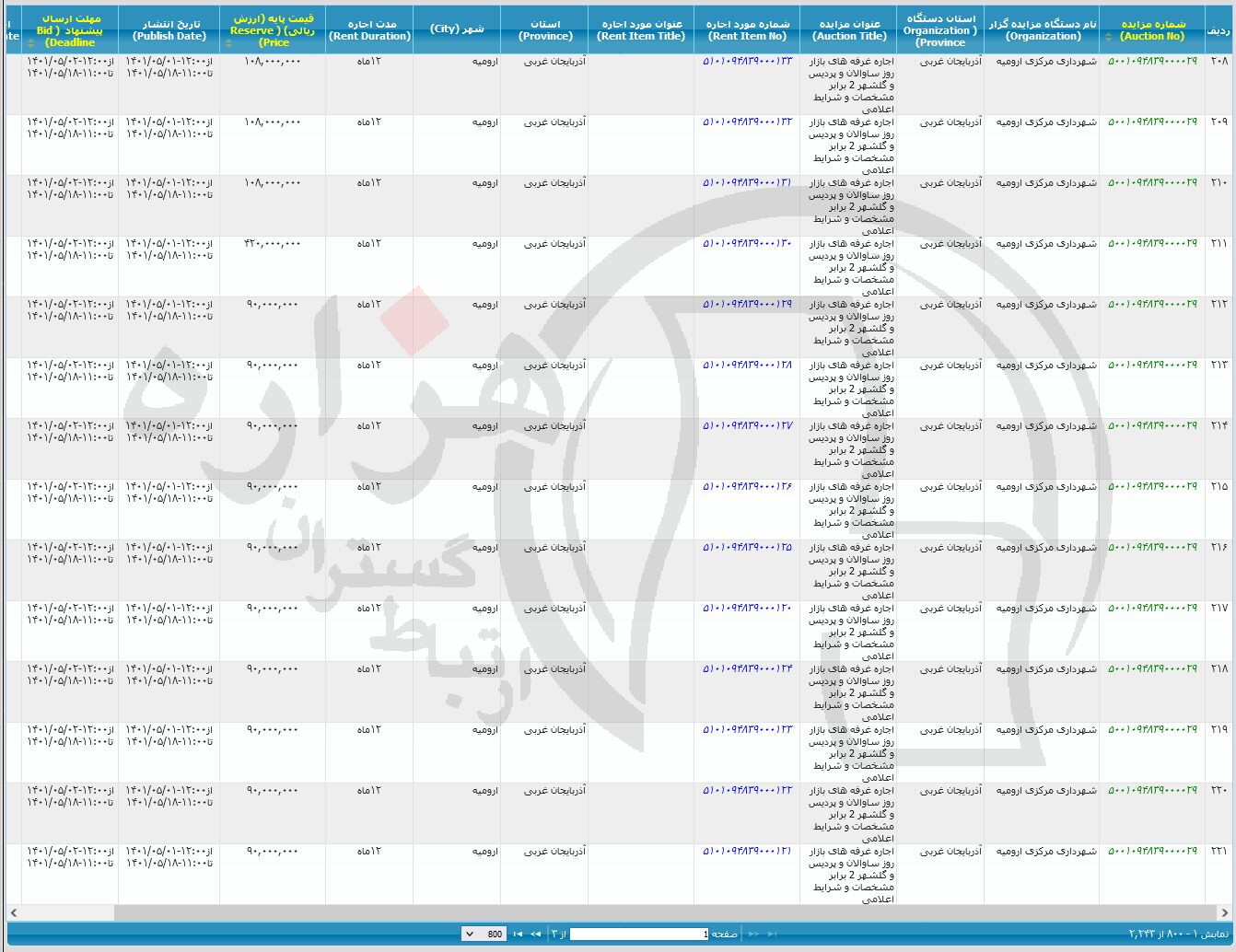Open auction number link in row ۲۱۶

pyautogui.click(x=1152, y=547)
